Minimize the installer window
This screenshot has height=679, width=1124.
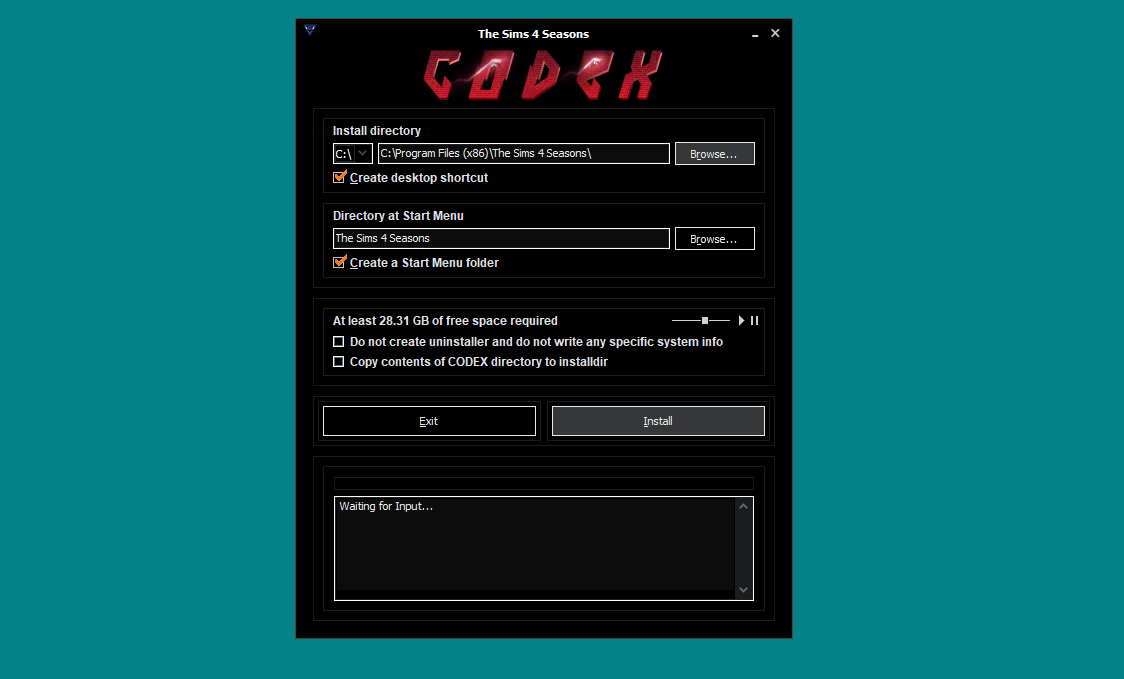click(x=755, y=34)
